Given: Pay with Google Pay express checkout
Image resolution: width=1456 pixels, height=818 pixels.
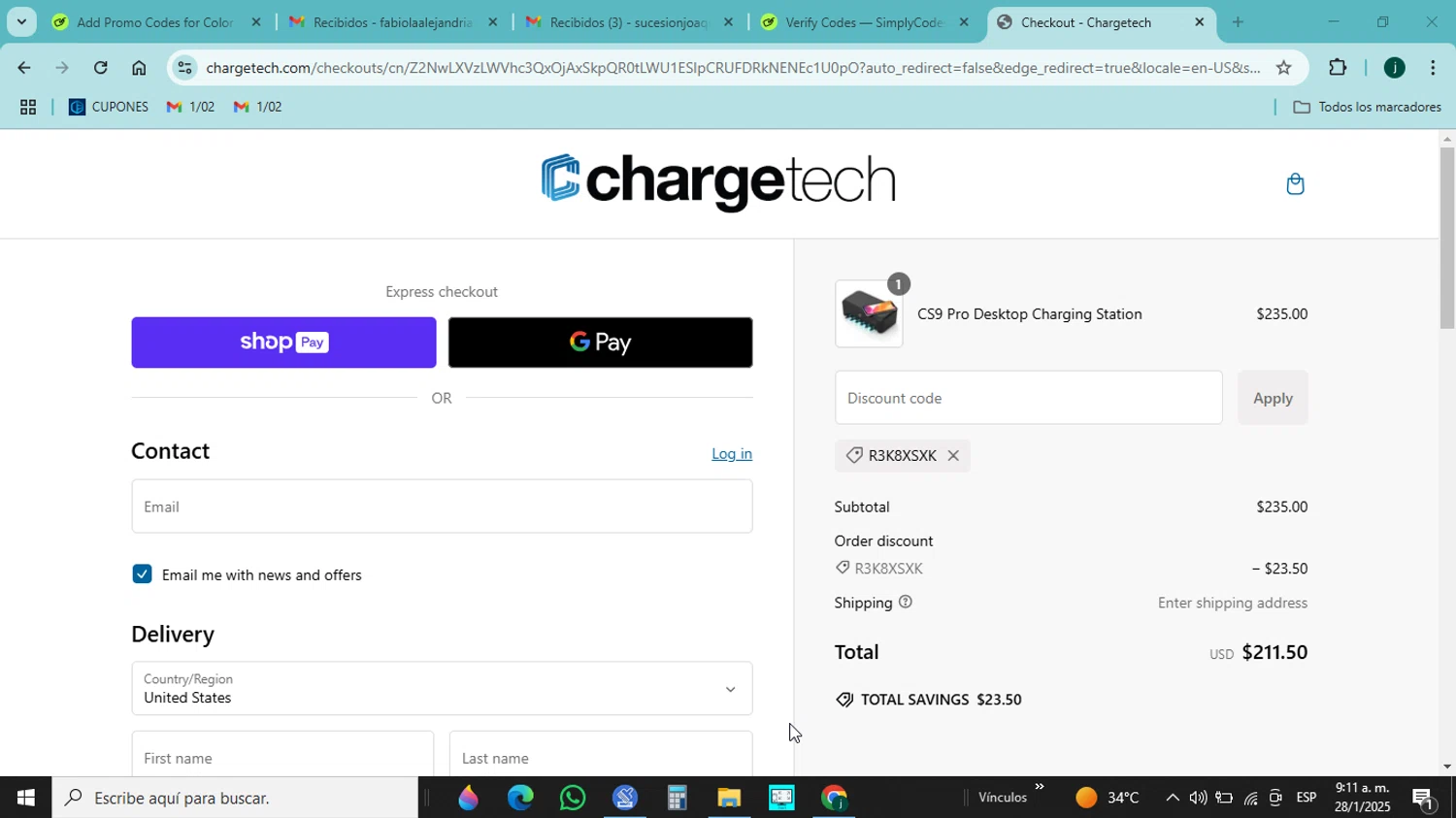Looking at the screenshot, I should 600,343.
